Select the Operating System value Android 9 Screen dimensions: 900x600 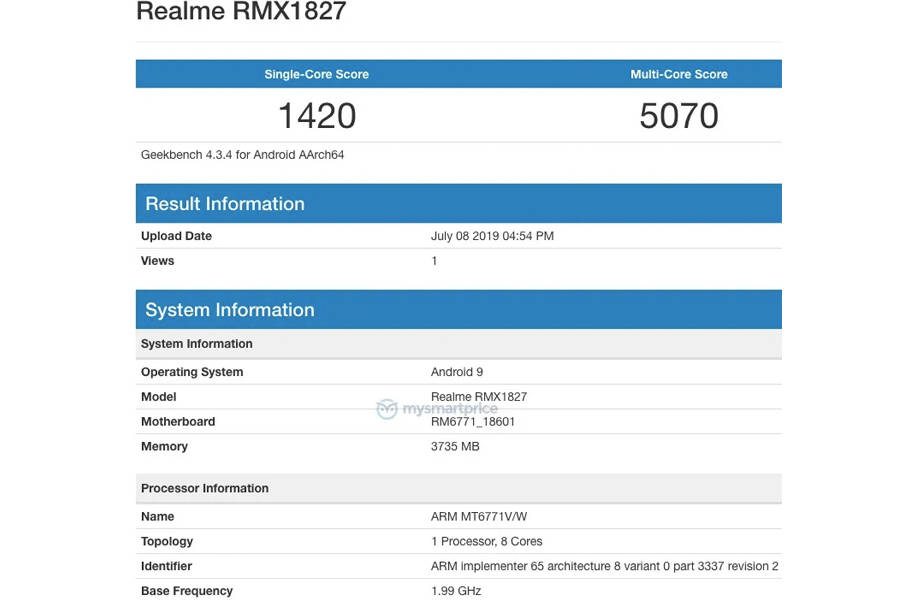pos(457,371)
